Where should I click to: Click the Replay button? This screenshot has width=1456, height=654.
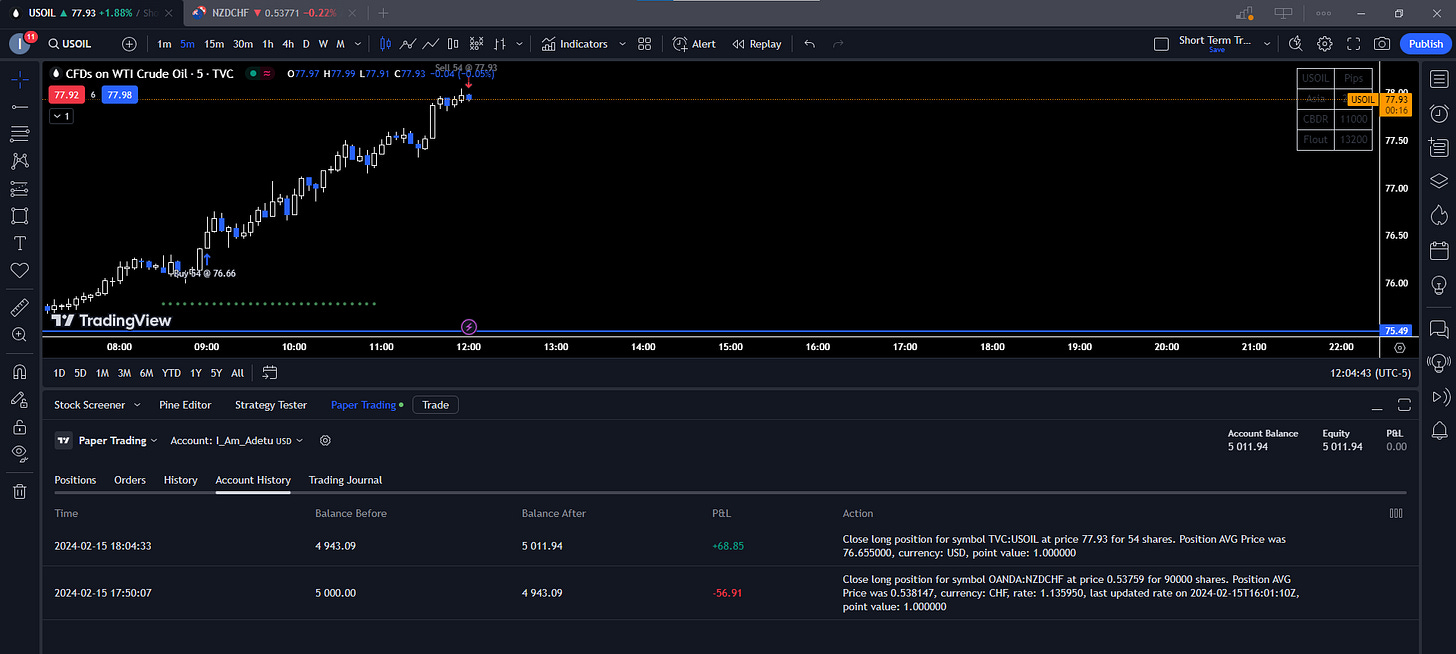(757, 44)
